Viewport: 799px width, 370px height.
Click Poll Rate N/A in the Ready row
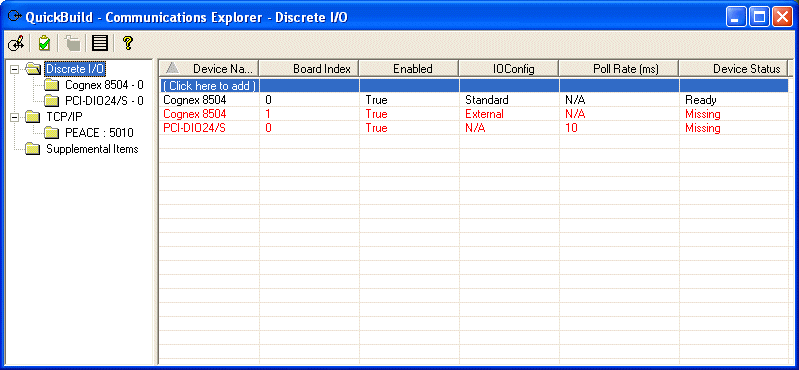coord(575,100)
